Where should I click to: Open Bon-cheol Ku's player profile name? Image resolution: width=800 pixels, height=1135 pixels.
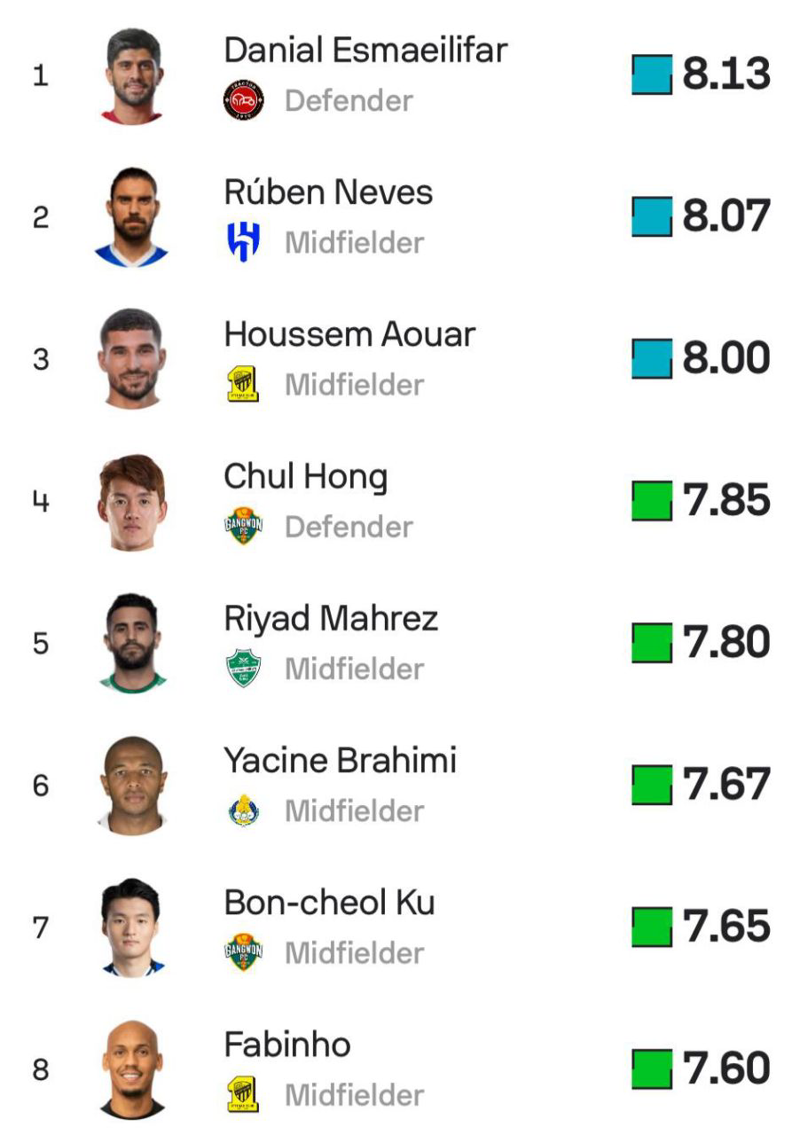(x=329, y=902)
